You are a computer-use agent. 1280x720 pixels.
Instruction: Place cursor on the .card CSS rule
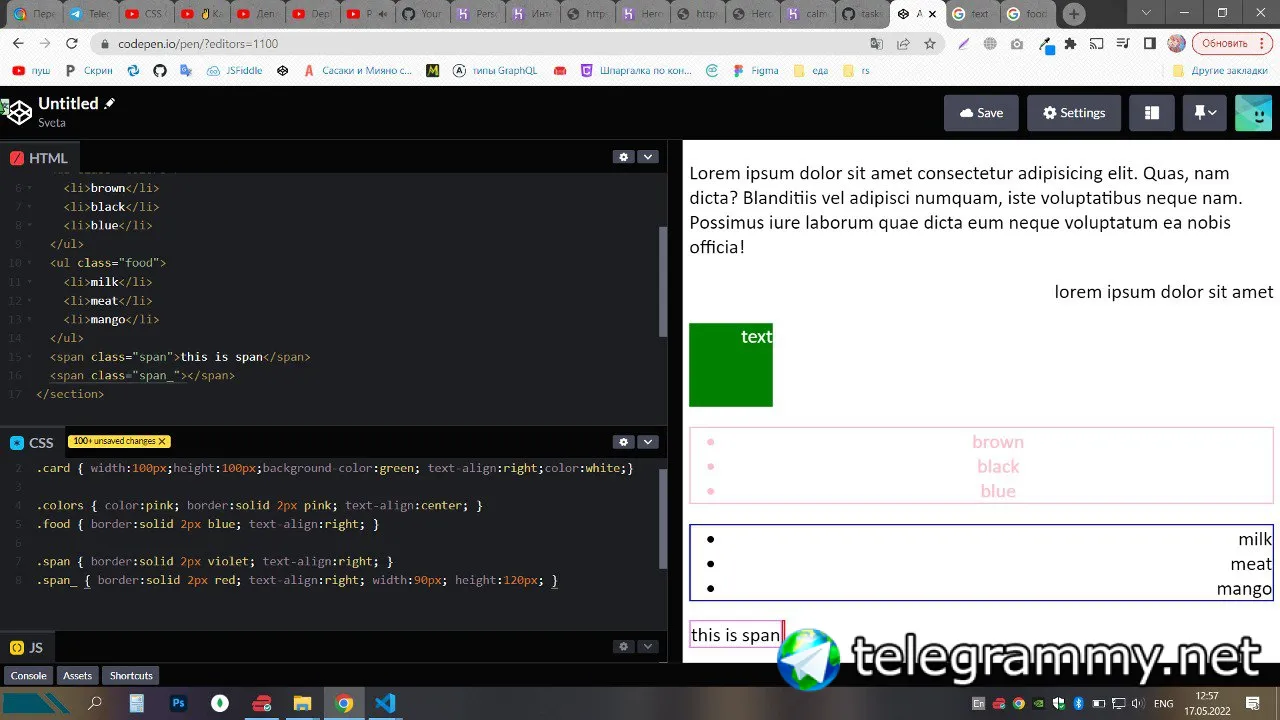pos(335,468)
